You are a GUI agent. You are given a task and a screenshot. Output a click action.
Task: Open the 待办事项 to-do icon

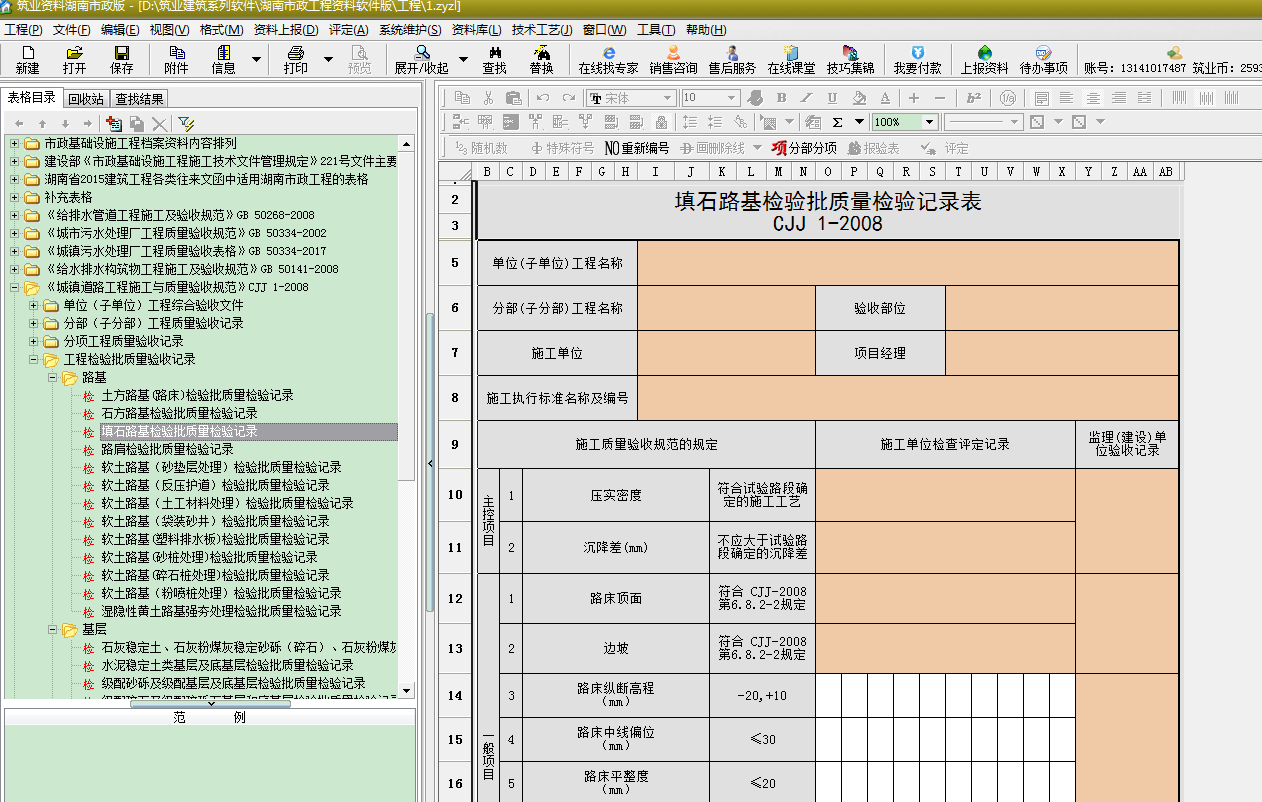[x=1043, y=59]
